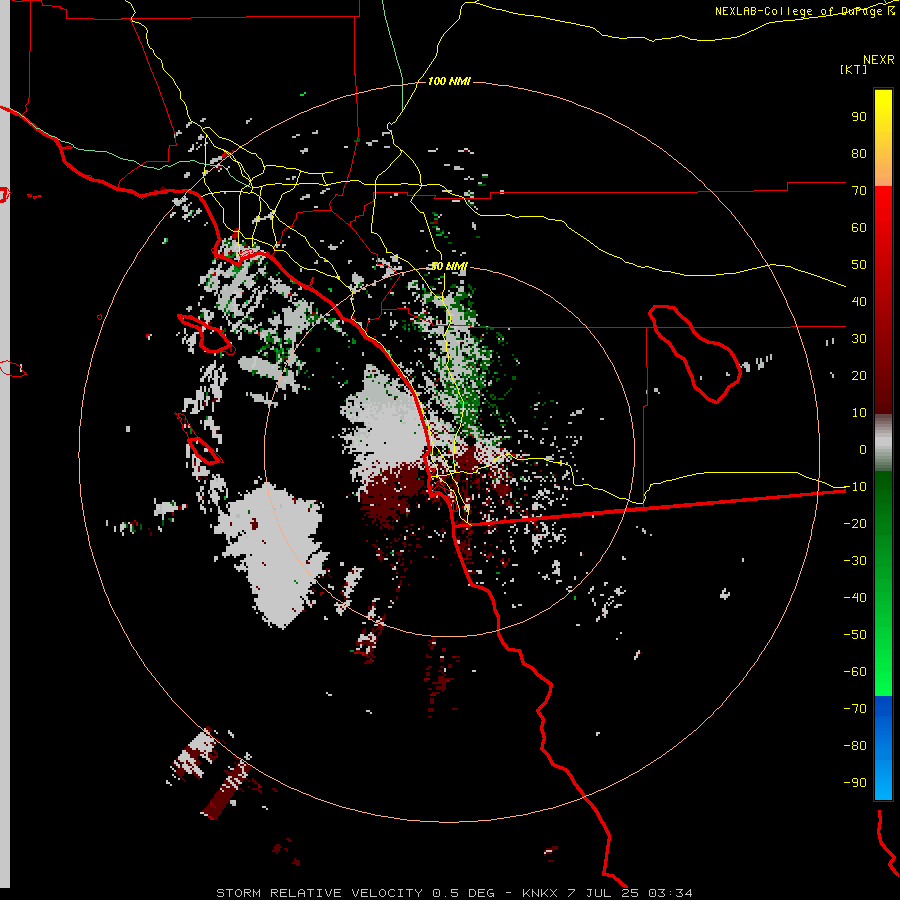Click the KT units label above the scale

point(853,69)
